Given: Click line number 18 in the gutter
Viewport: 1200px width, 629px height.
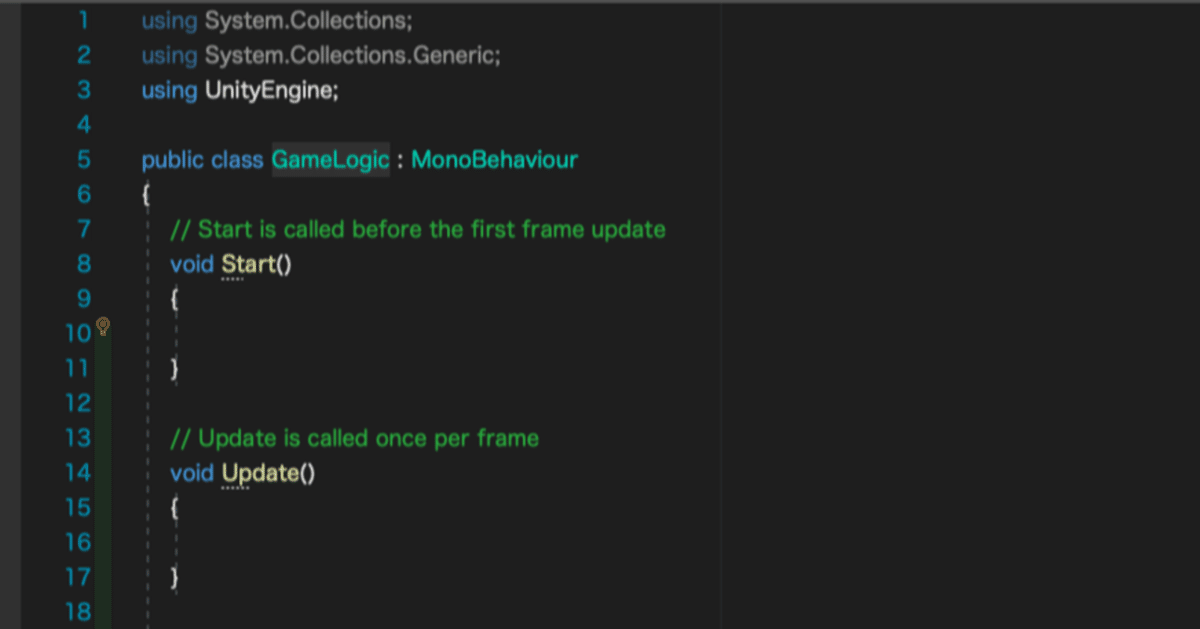Looking at the screenshot, I should (78, 612).
